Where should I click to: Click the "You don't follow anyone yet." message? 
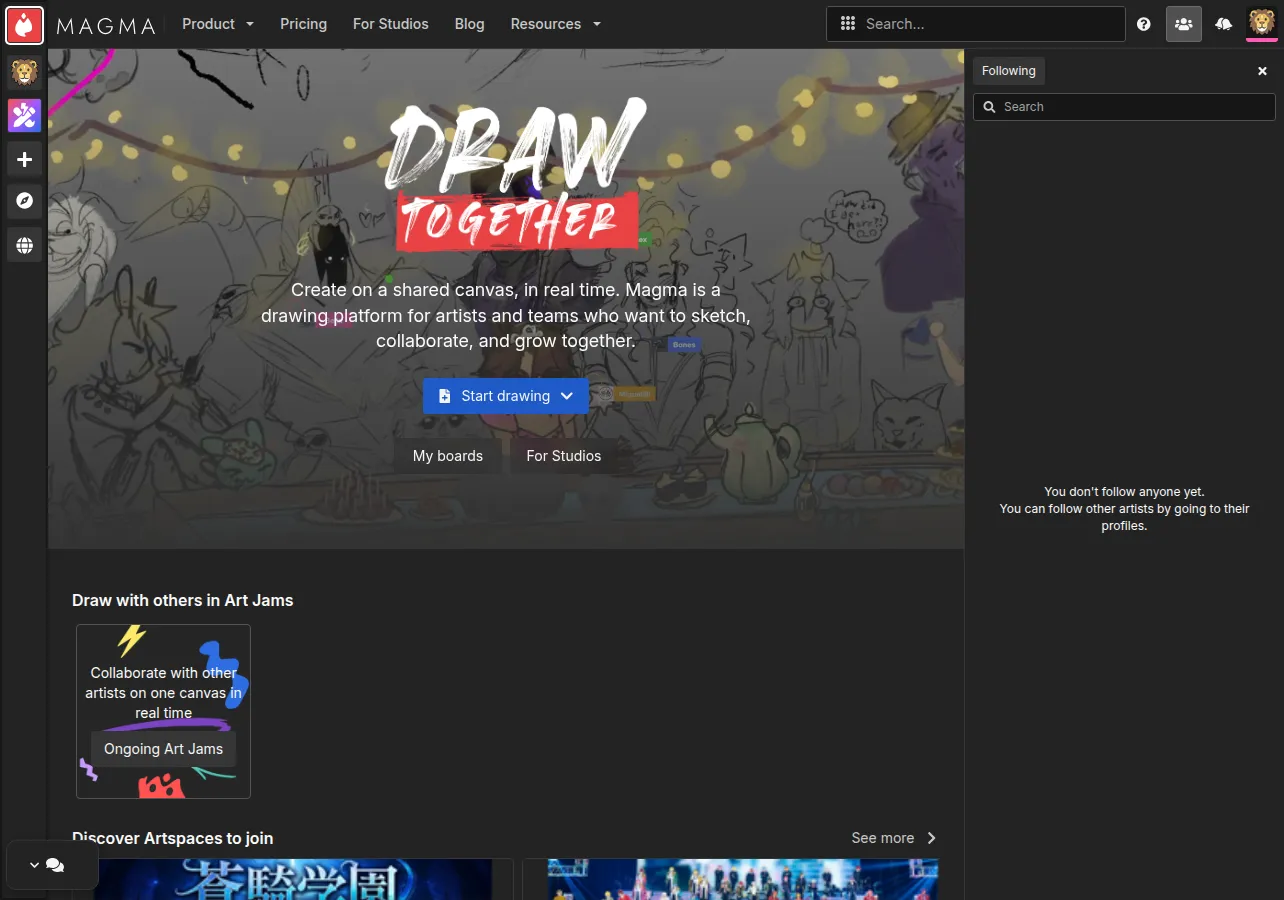click(x=1124, y=492)
